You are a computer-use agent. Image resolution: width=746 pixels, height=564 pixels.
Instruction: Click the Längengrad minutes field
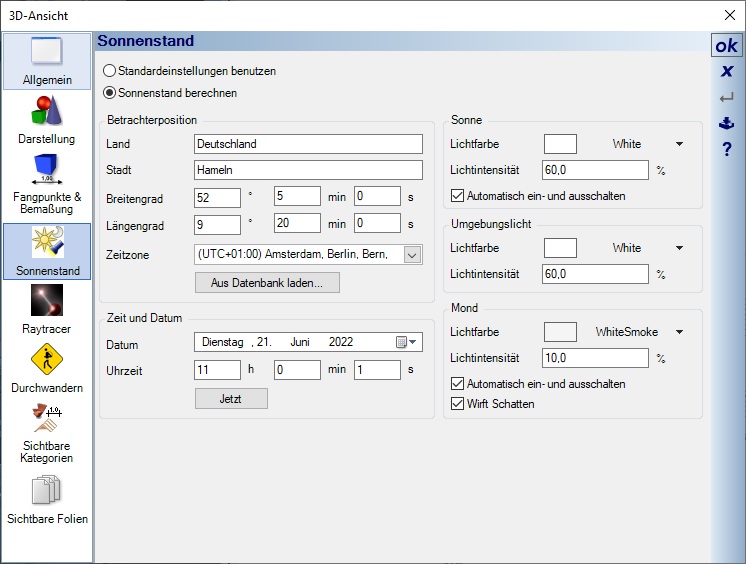(x=297, y=223)
